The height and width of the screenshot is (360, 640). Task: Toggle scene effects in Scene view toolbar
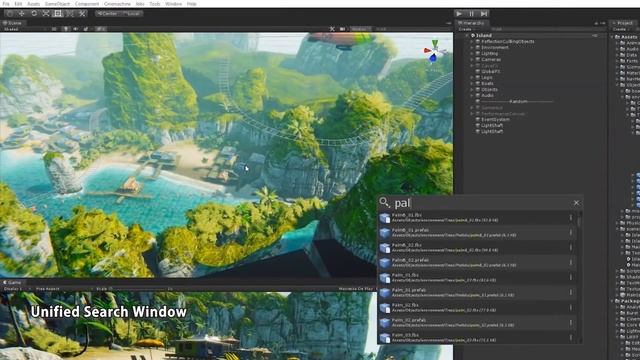[86, 29]
